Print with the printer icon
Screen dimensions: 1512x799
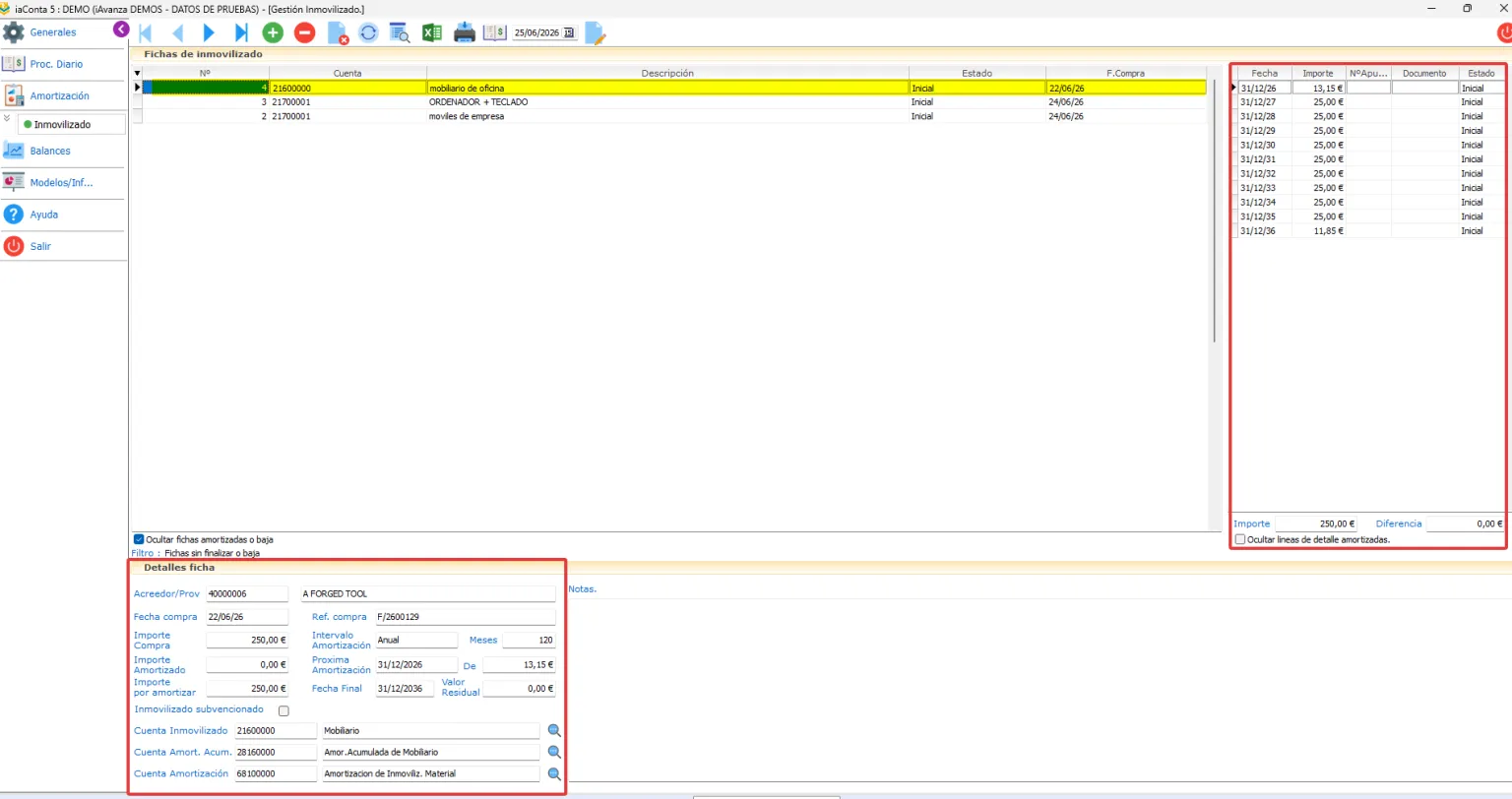point(465,32)
